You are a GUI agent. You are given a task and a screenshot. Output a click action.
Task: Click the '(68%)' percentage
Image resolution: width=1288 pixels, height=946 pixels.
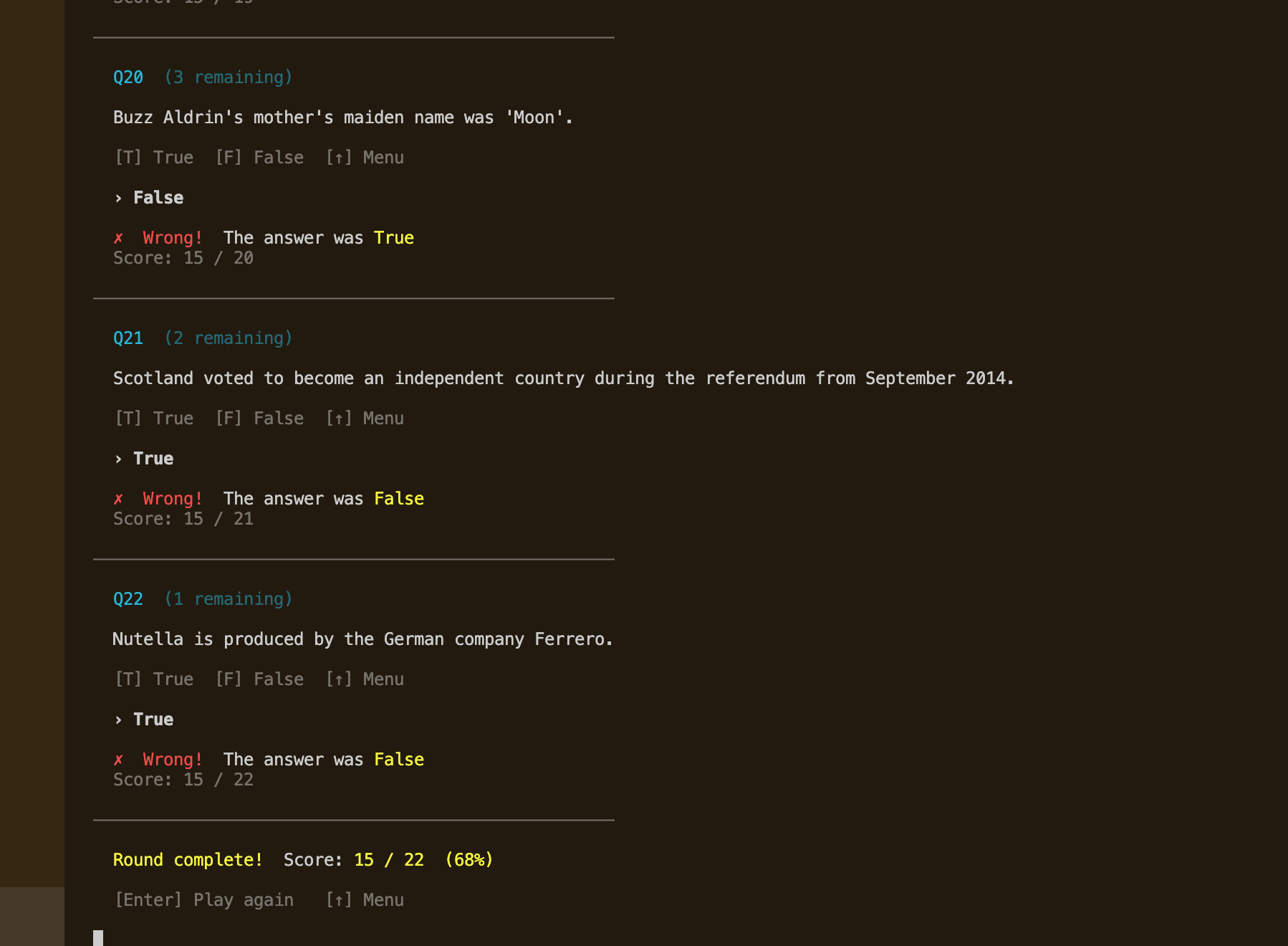pyautogui.click(x=469, y=860)
